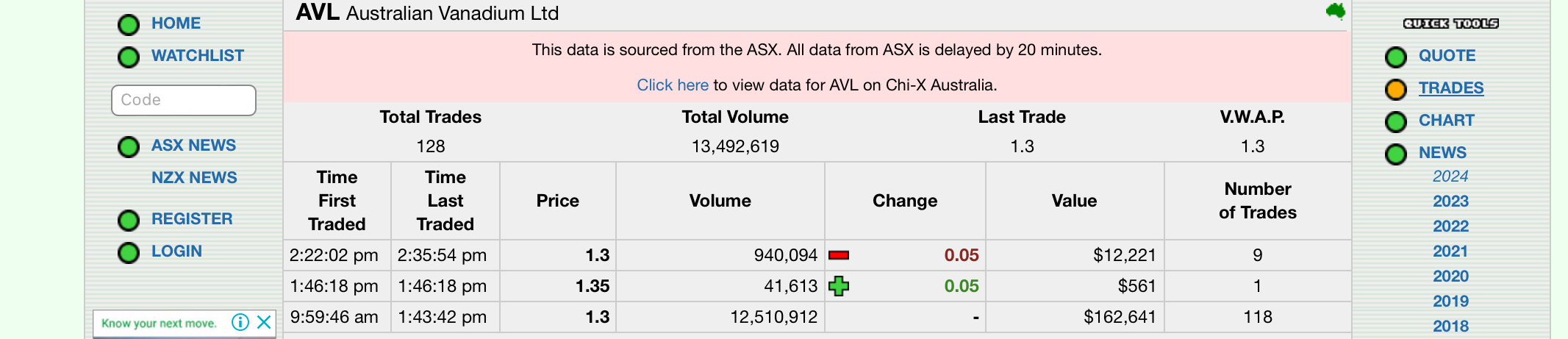
Task: Open the NEWS quick tool
Action: coord(1442,153)
